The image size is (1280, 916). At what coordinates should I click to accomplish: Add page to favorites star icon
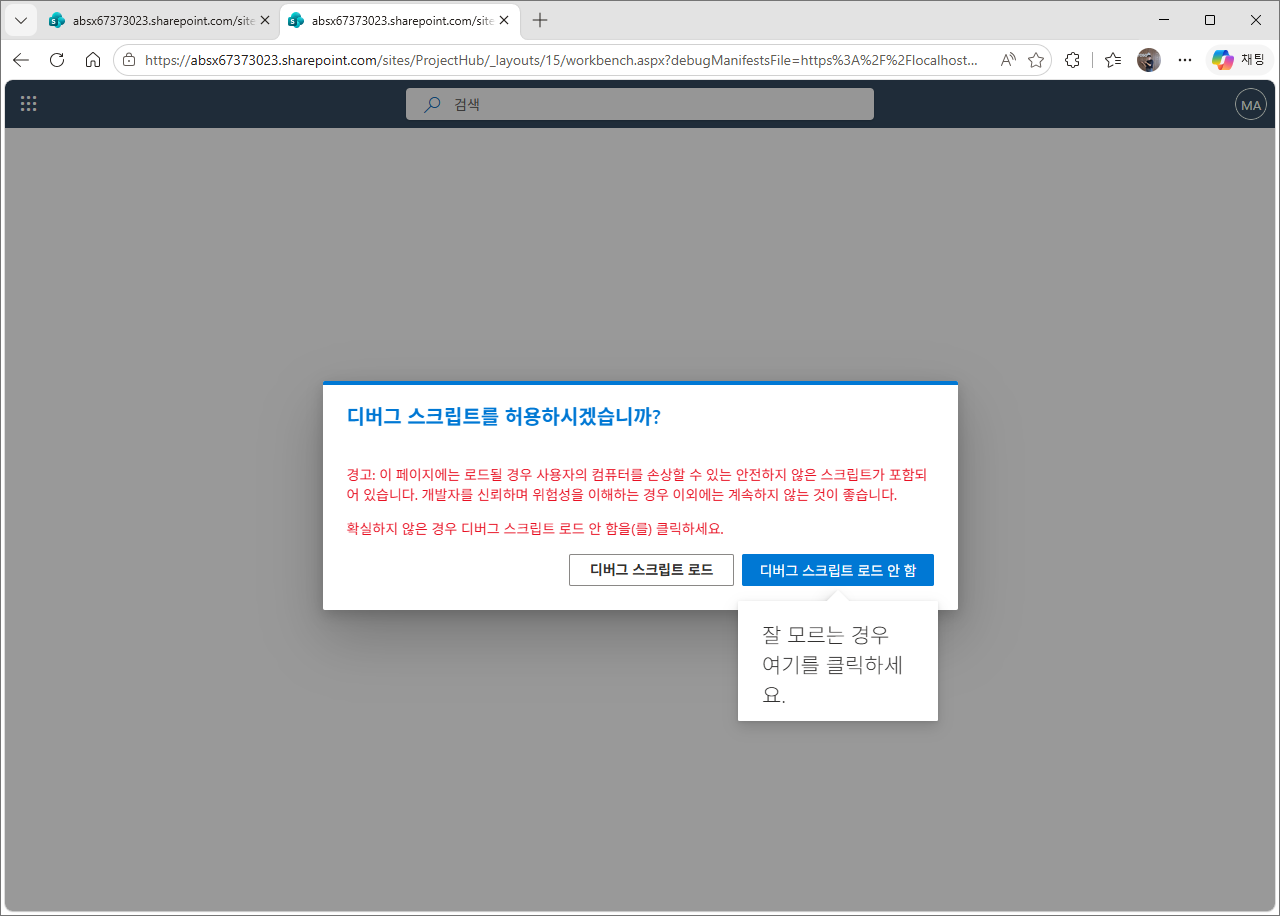click(1036, 60)
